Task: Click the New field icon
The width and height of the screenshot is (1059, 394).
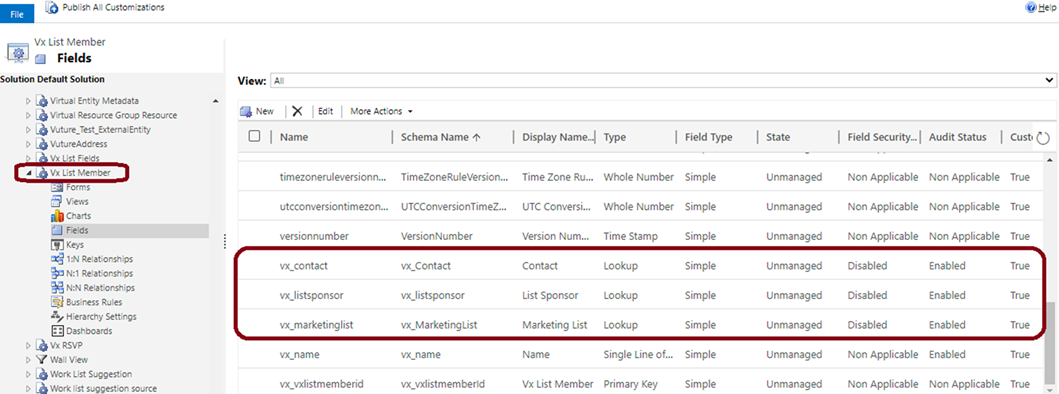Action: (246, 112)
